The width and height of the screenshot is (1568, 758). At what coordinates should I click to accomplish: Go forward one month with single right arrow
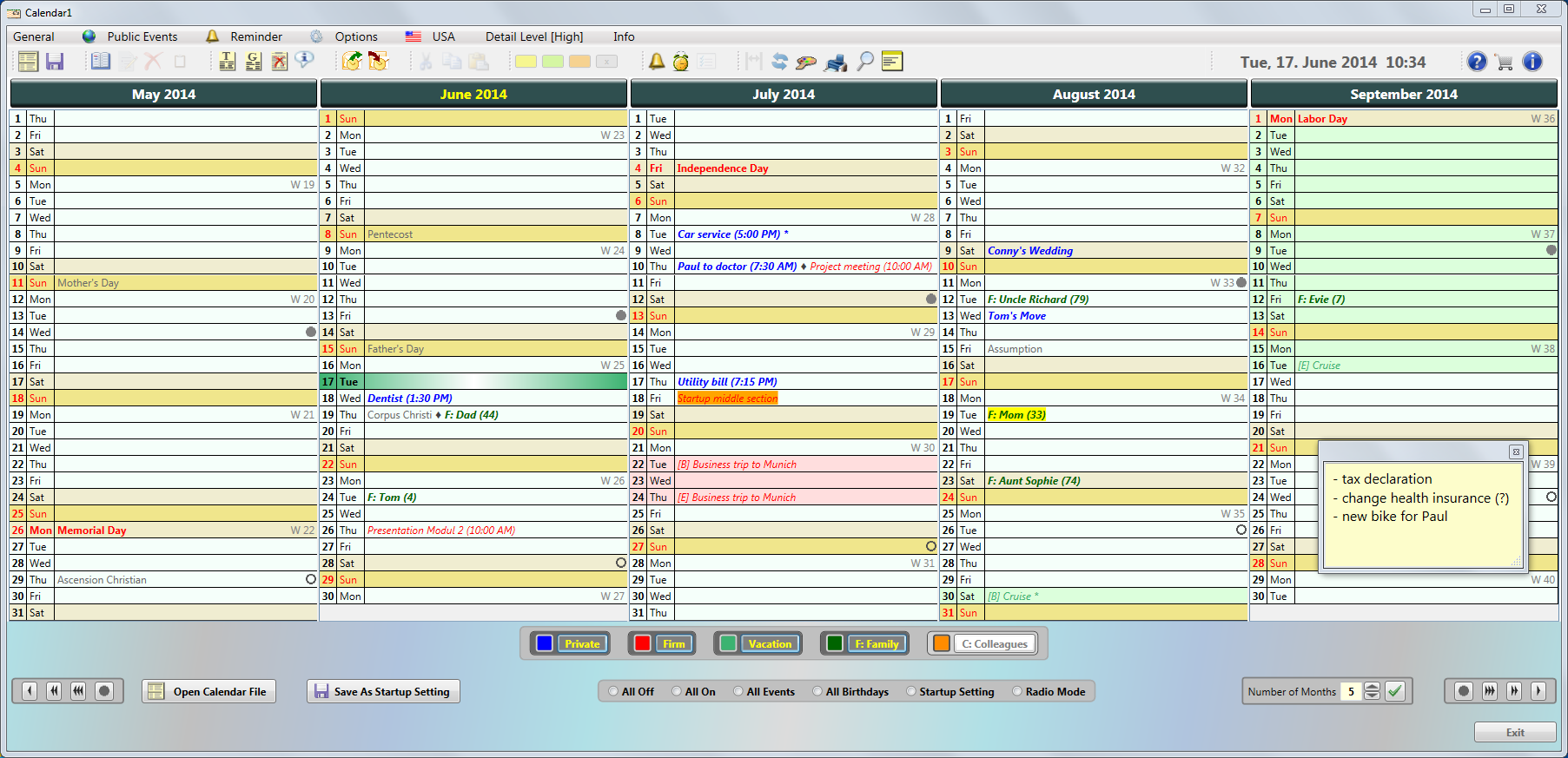pos(1538,691)
